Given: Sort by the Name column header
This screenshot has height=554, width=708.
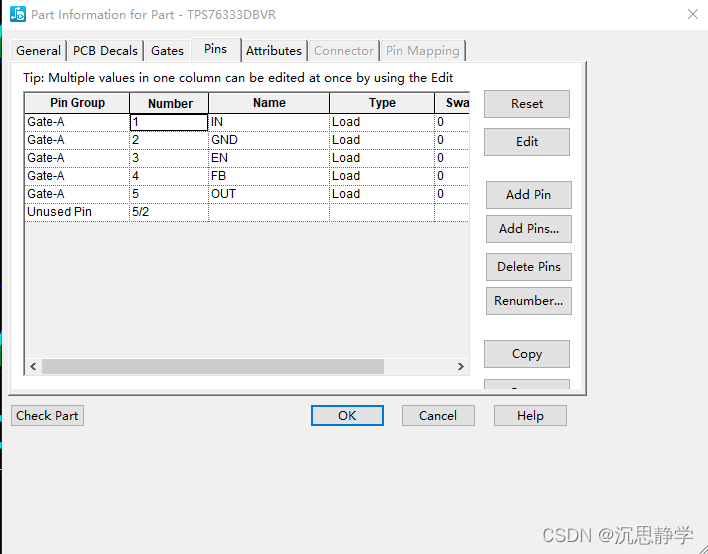Looking at the screenshot, I should [269, 103].
